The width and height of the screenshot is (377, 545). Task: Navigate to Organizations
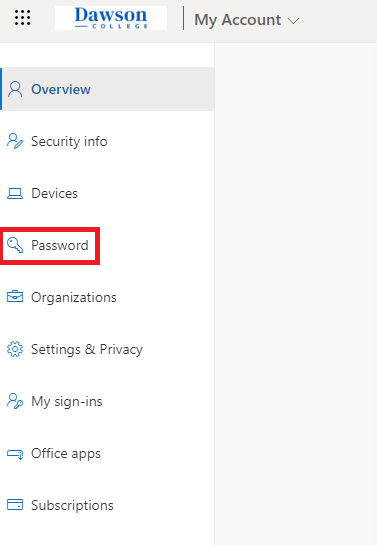pyautogui.click(x=74, y=298)
